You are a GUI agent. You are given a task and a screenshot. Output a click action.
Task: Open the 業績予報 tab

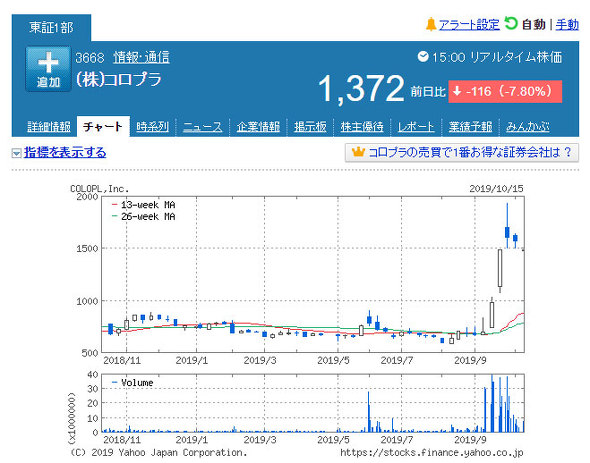[470, 127]
